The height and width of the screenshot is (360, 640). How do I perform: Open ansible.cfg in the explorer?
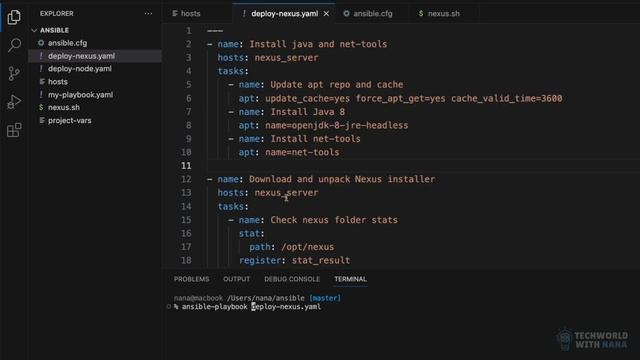tap(67, 43)
